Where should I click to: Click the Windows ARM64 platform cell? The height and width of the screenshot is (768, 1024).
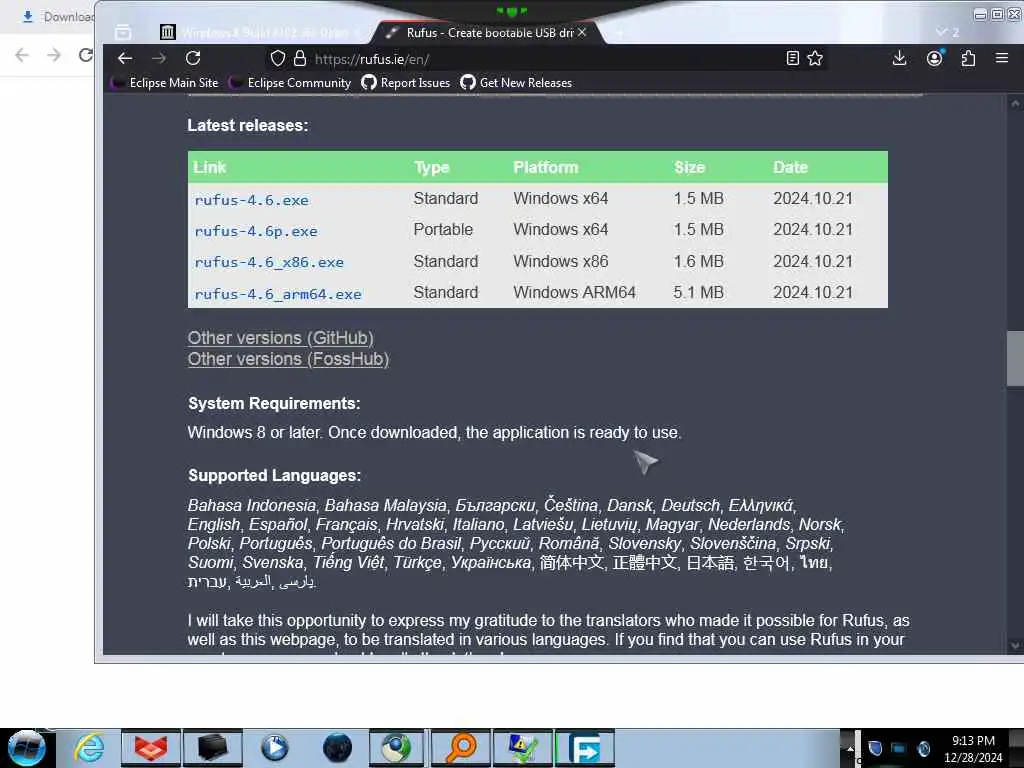coord(575,293)
